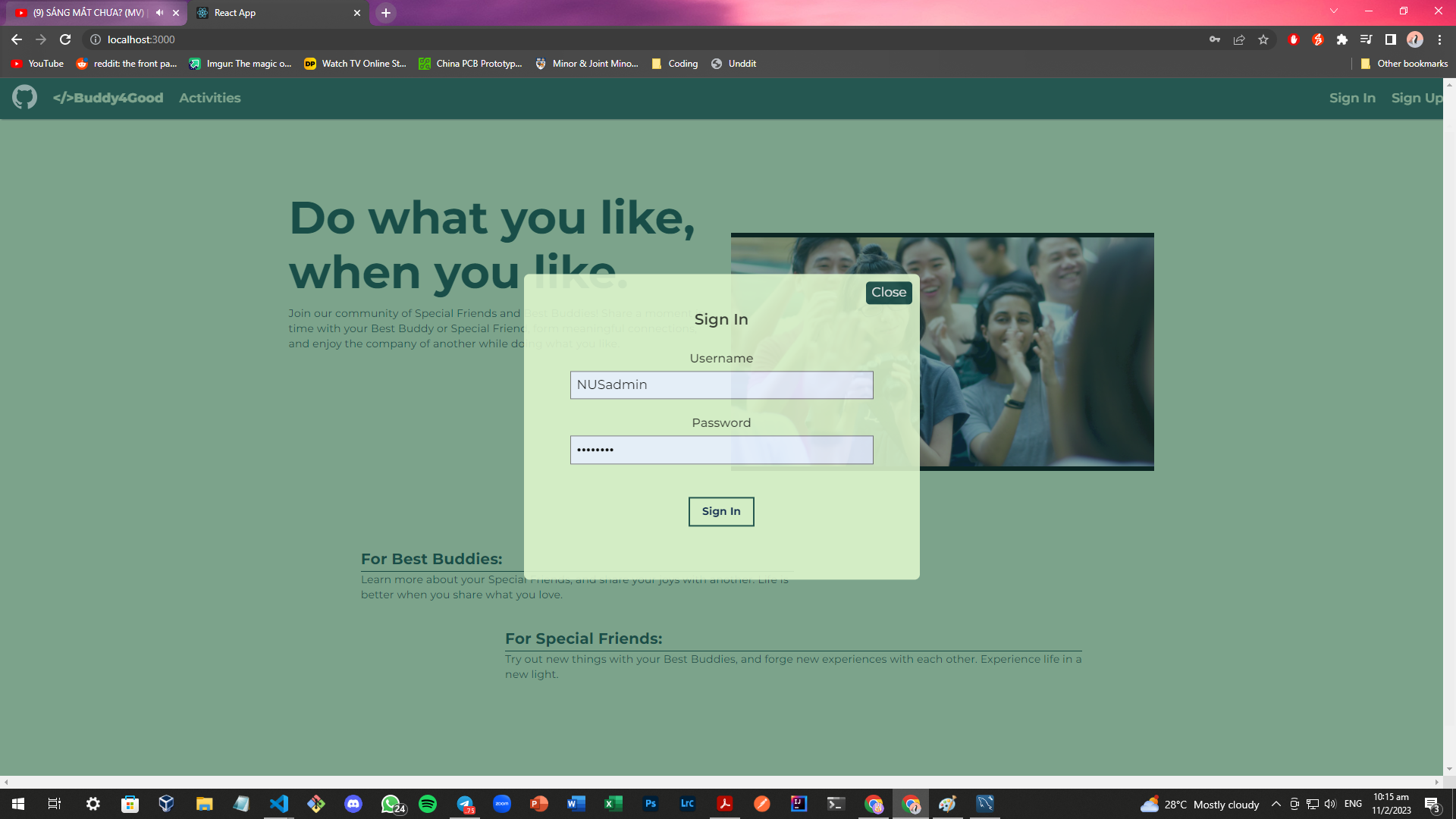Open the Chrome three-dot menu

click(1439, 39)
